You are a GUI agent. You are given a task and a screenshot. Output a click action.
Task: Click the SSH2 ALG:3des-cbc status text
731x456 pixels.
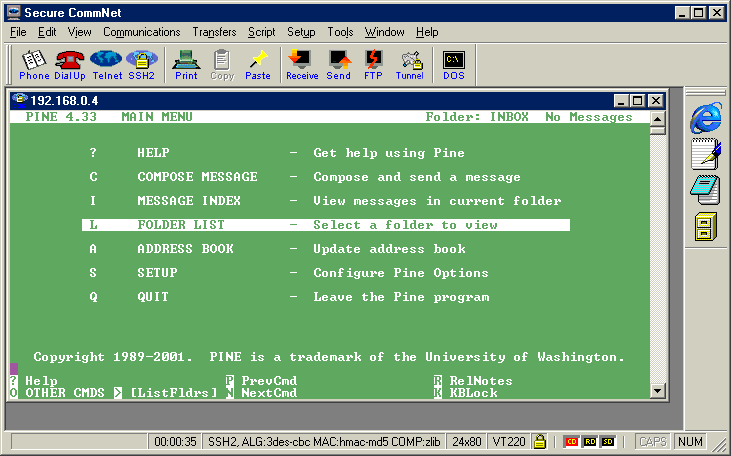coord(324,441)
